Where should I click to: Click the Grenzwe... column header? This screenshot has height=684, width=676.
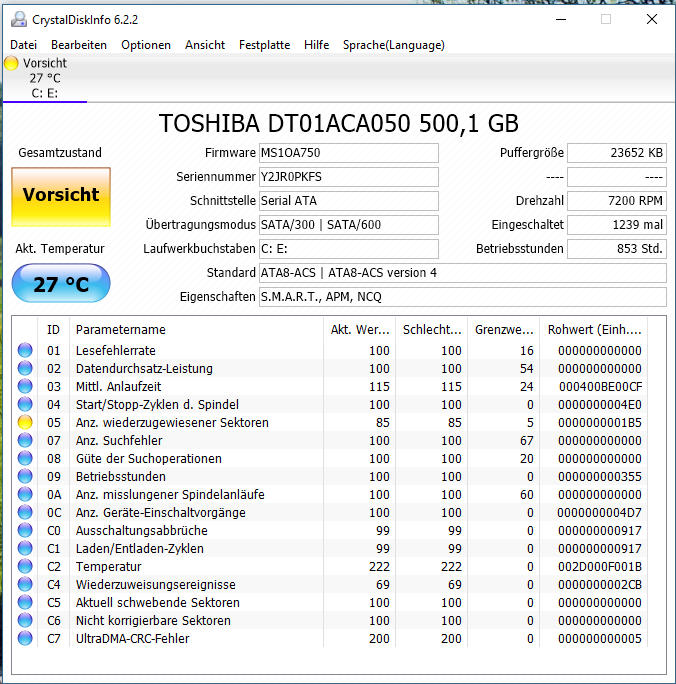tap(504, 330)
